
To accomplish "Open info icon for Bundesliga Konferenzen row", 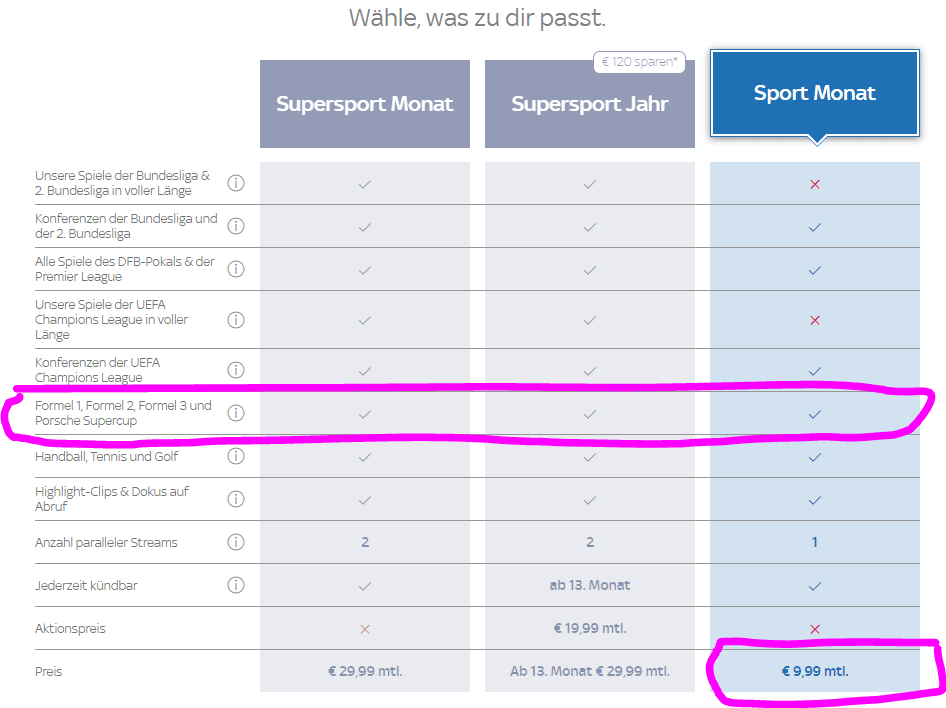I will (x=236, y=226).
